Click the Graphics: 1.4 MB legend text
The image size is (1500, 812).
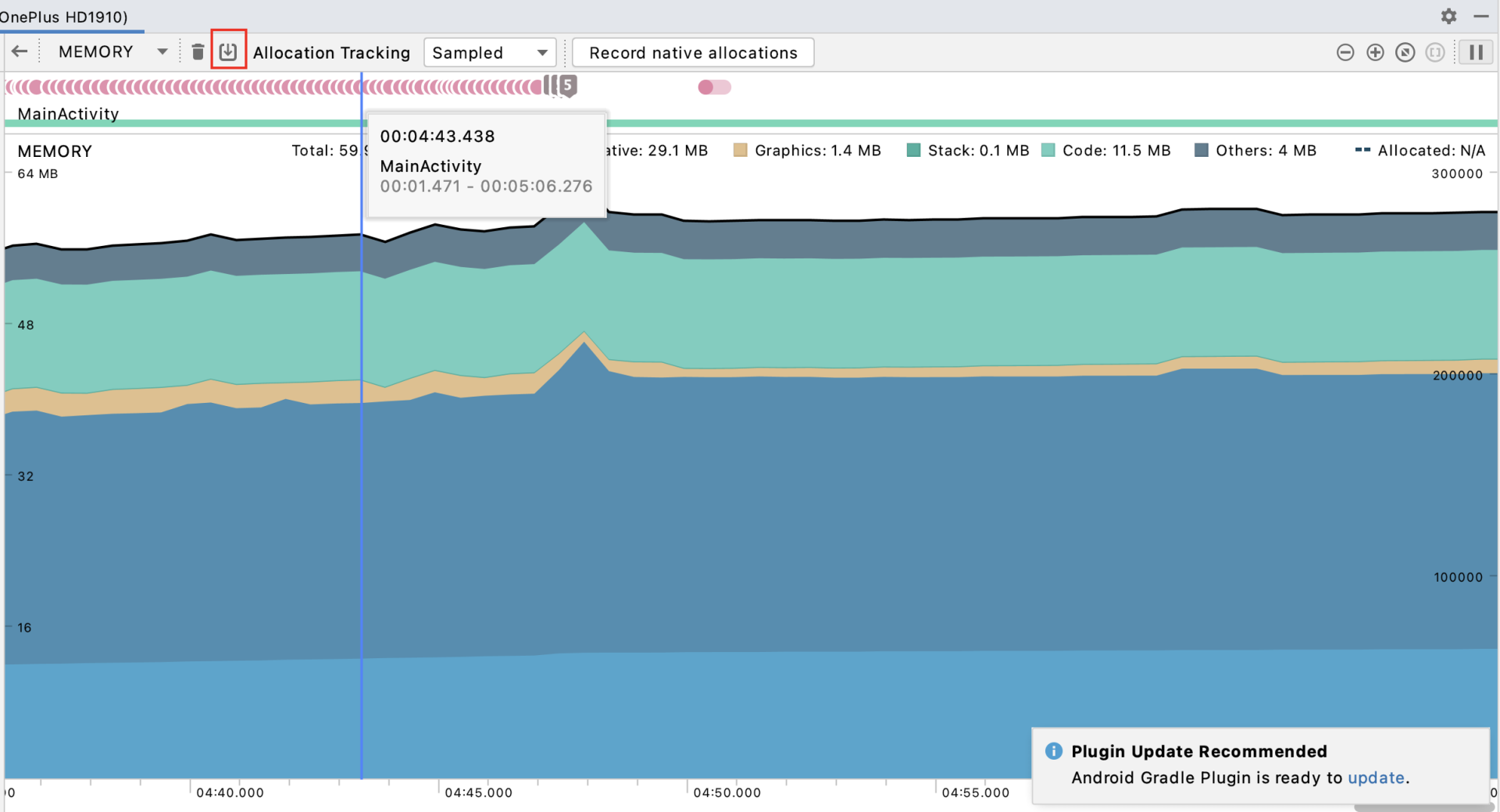click(x=818, y=151)
